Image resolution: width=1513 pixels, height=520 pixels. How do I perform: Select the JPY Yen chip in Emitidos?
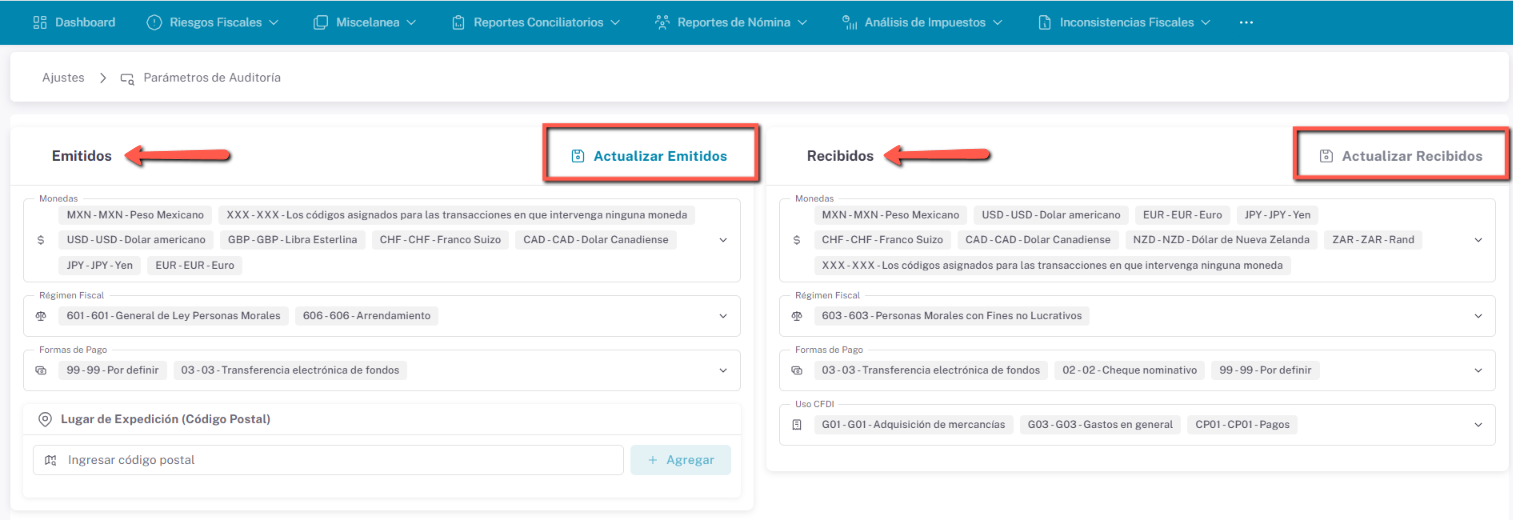tap(100, 266)
